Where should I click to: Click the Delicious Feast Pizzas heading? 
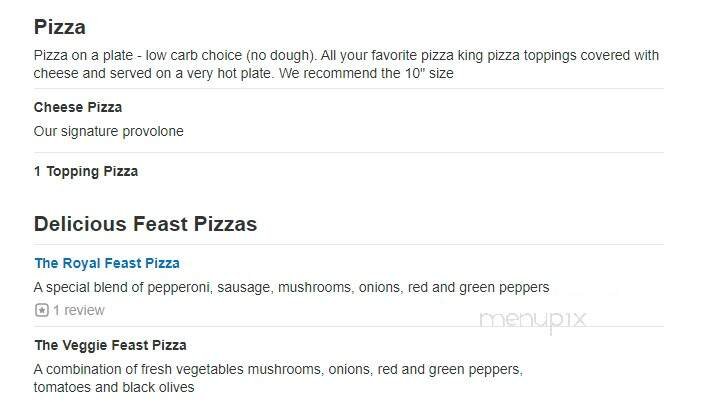145,224
